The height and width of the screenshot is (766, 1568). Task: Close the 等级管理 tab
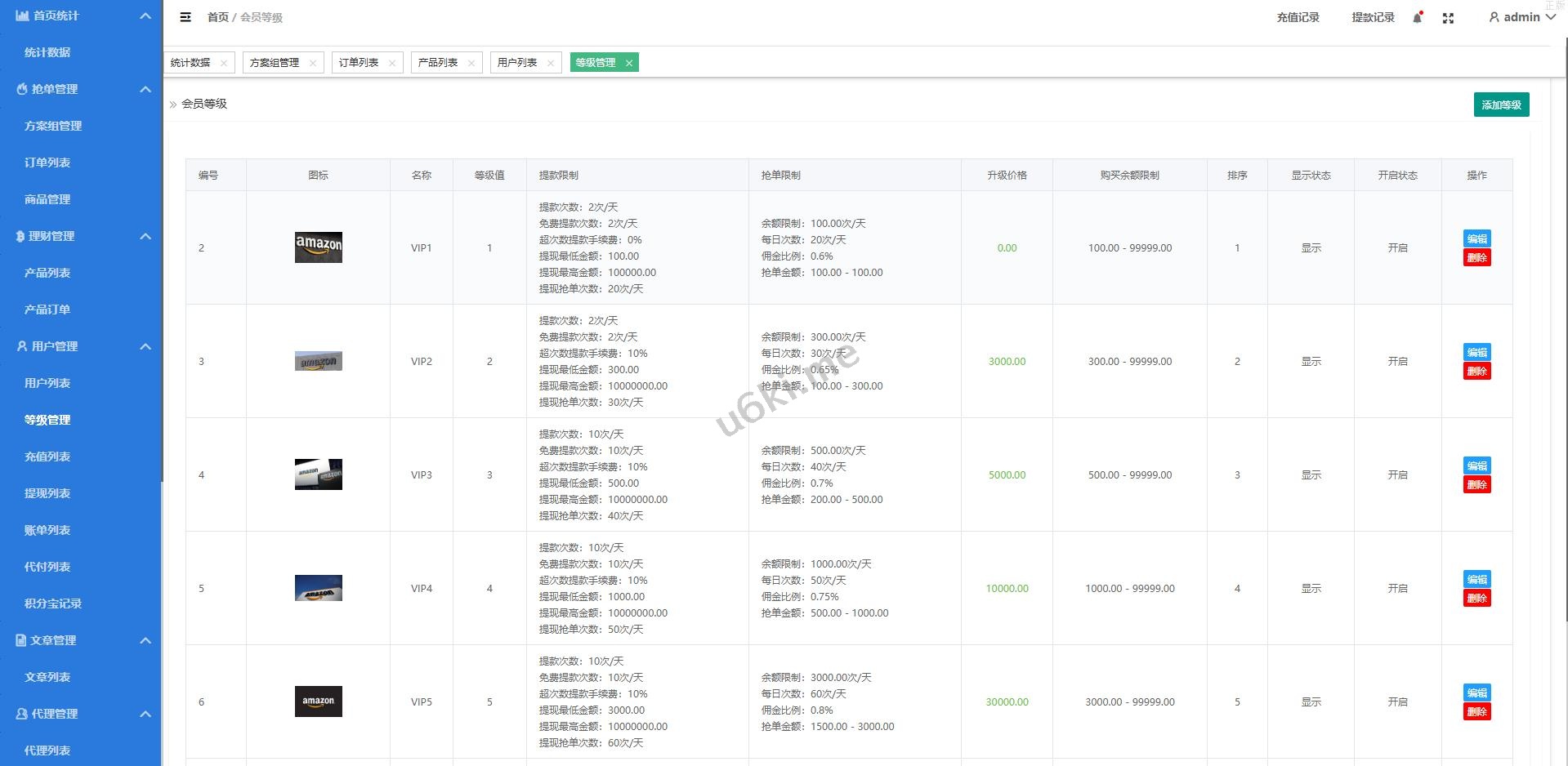click(x=628, y=63)
